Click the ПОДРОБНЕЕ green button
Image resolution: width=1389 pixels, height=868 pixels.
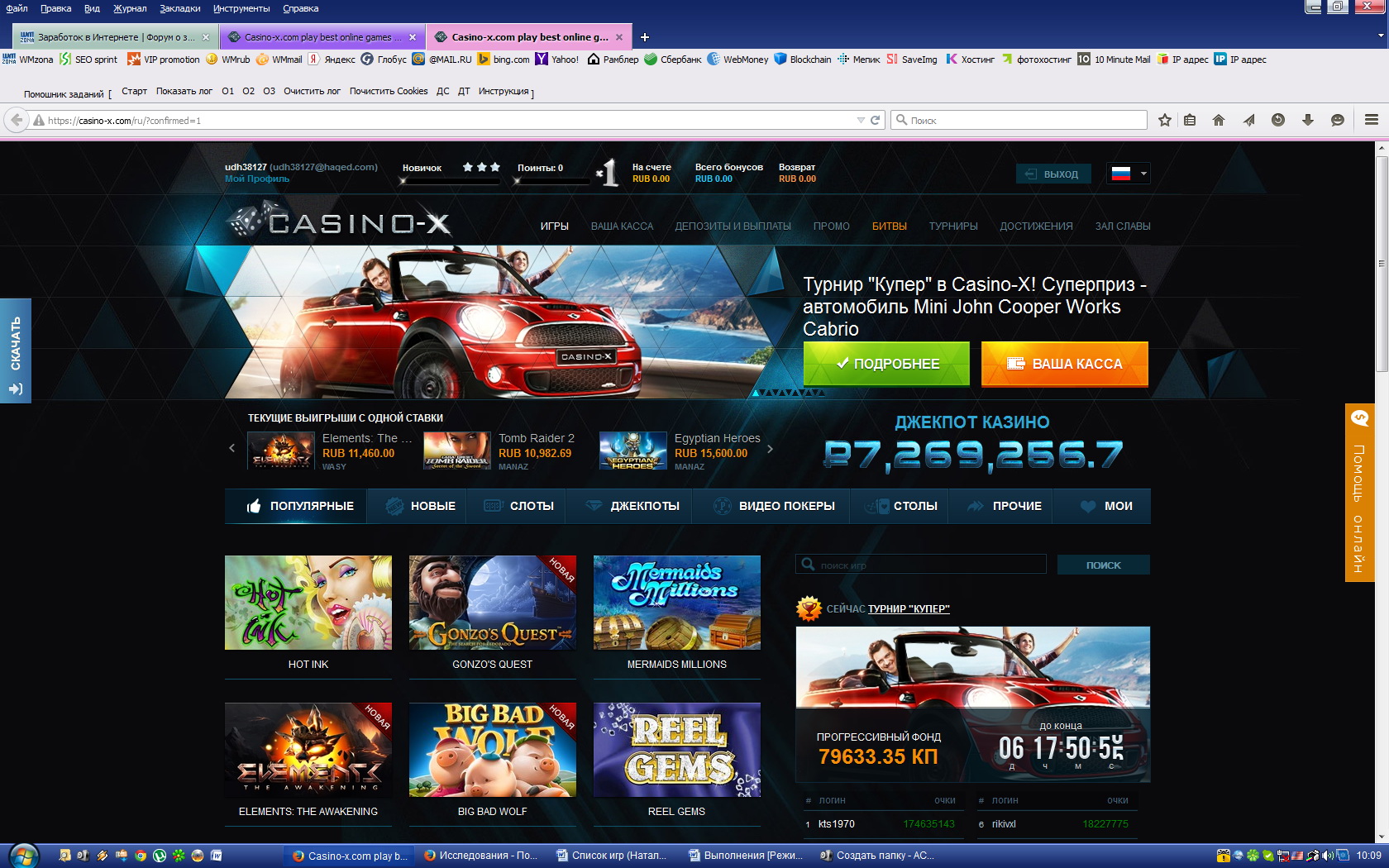886,364
